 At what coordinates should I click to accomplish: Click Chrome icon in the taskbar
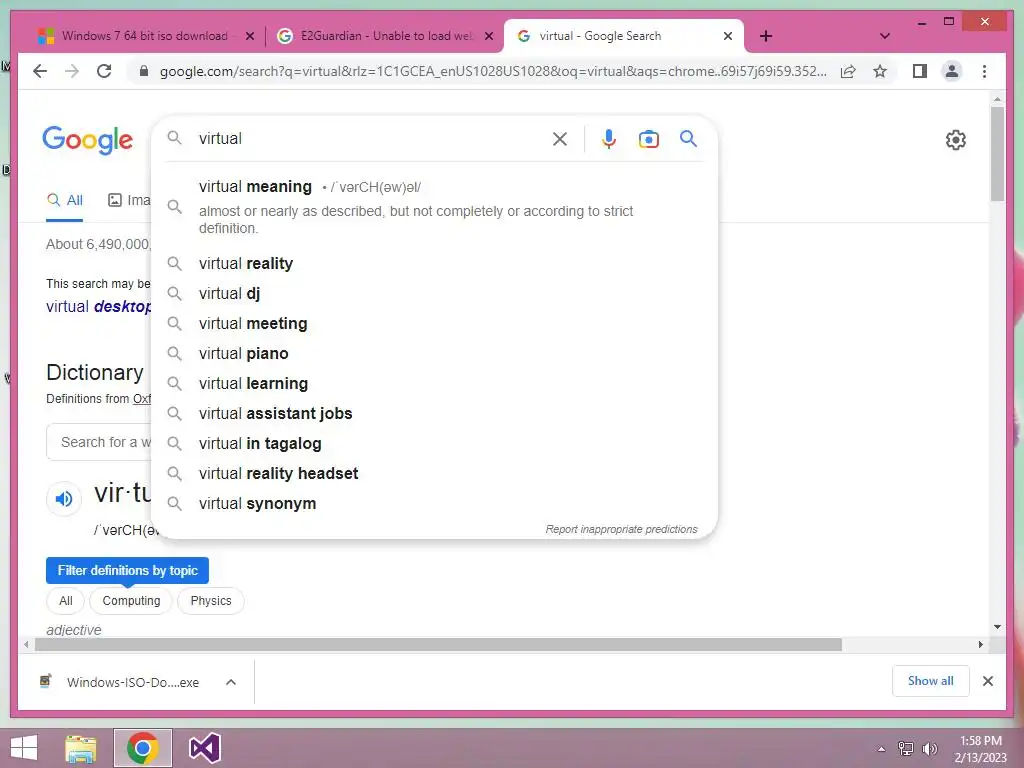[x=143, y=748]
